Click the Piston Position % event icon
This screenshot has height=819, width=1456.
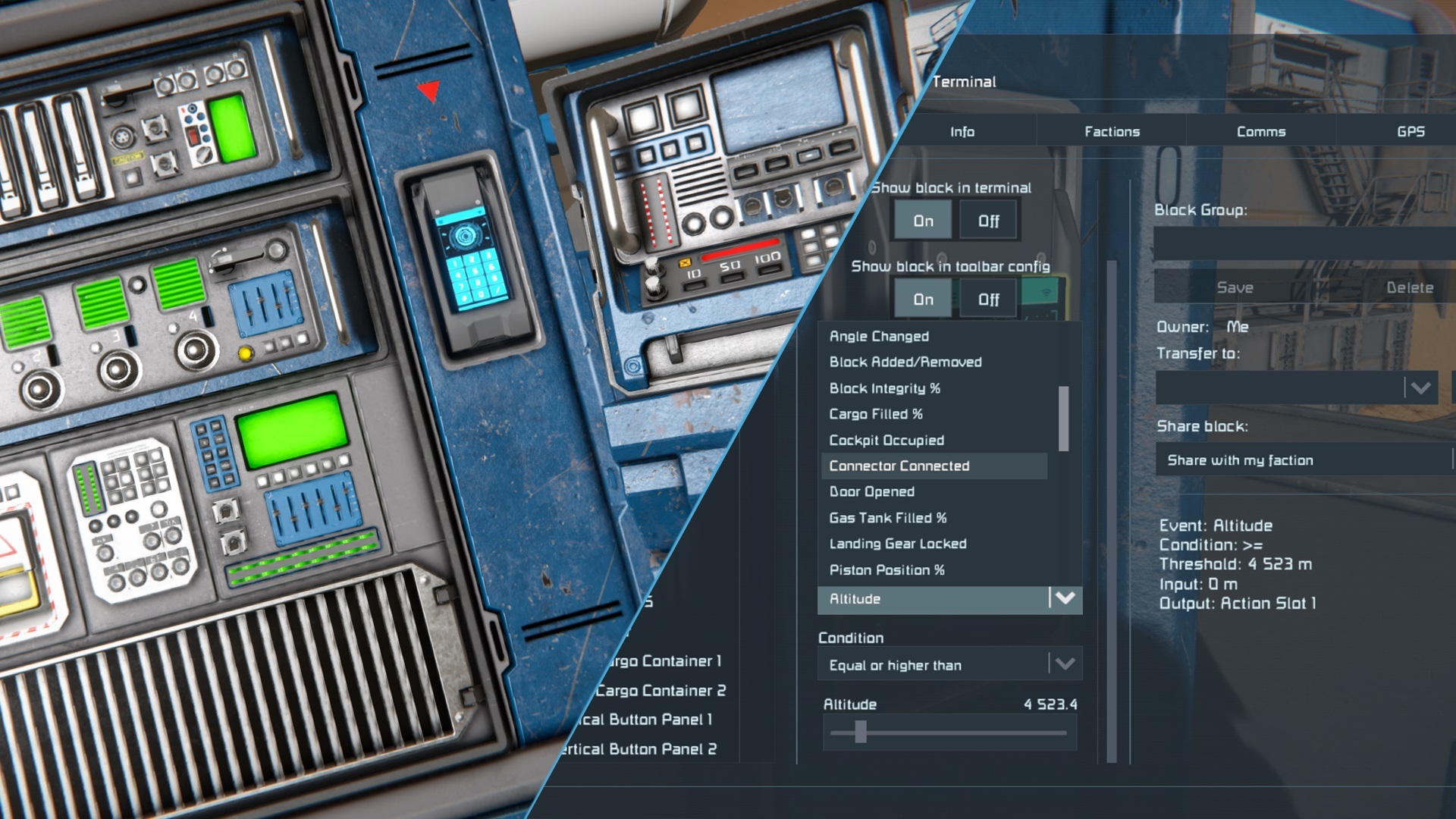pyautogui.click(x=887, y=569)
